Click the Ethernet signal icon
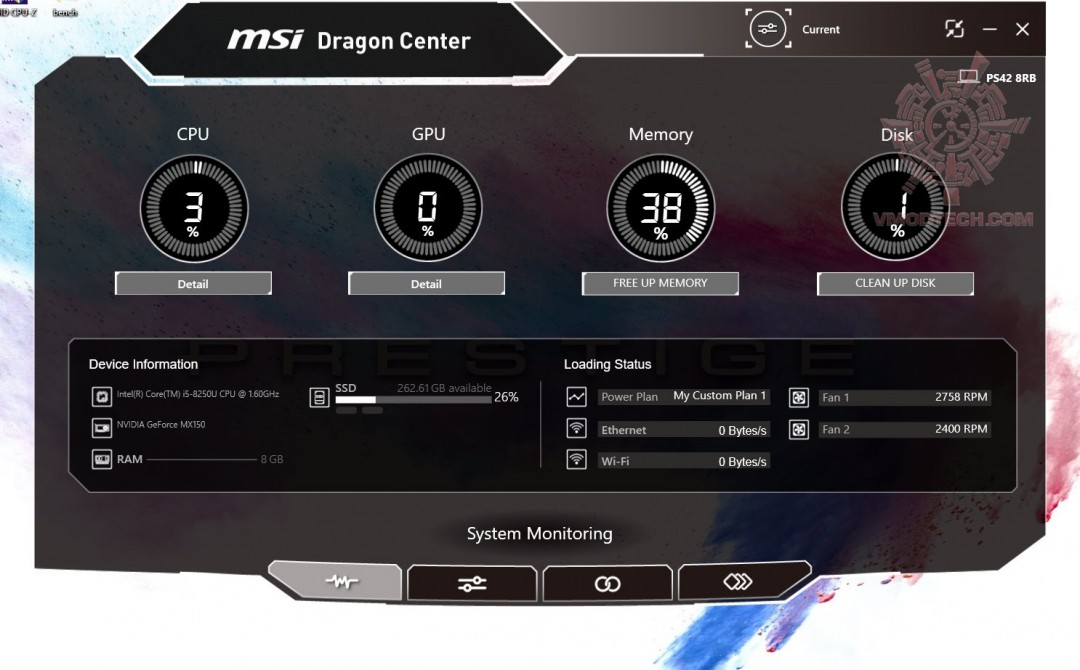 [577, 428]
